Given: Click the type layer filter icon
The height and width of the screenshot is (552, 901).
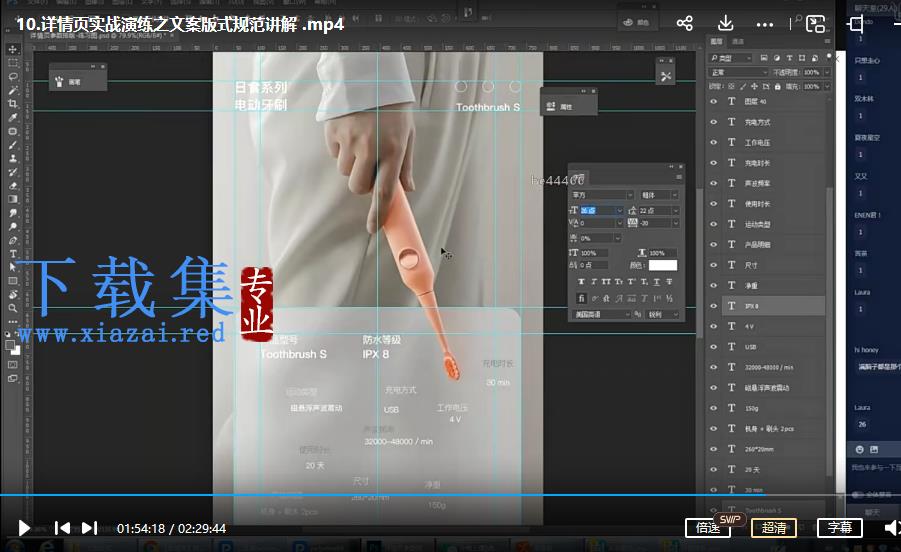Looking at the screenshot, I should point(790,58).
